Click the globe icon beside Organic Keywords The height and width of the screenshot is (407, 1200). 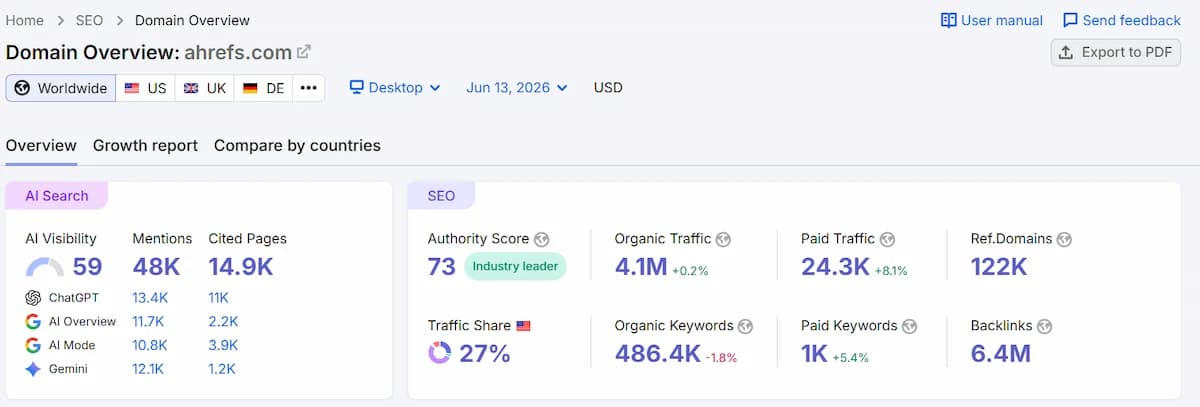tap(746, 326)
